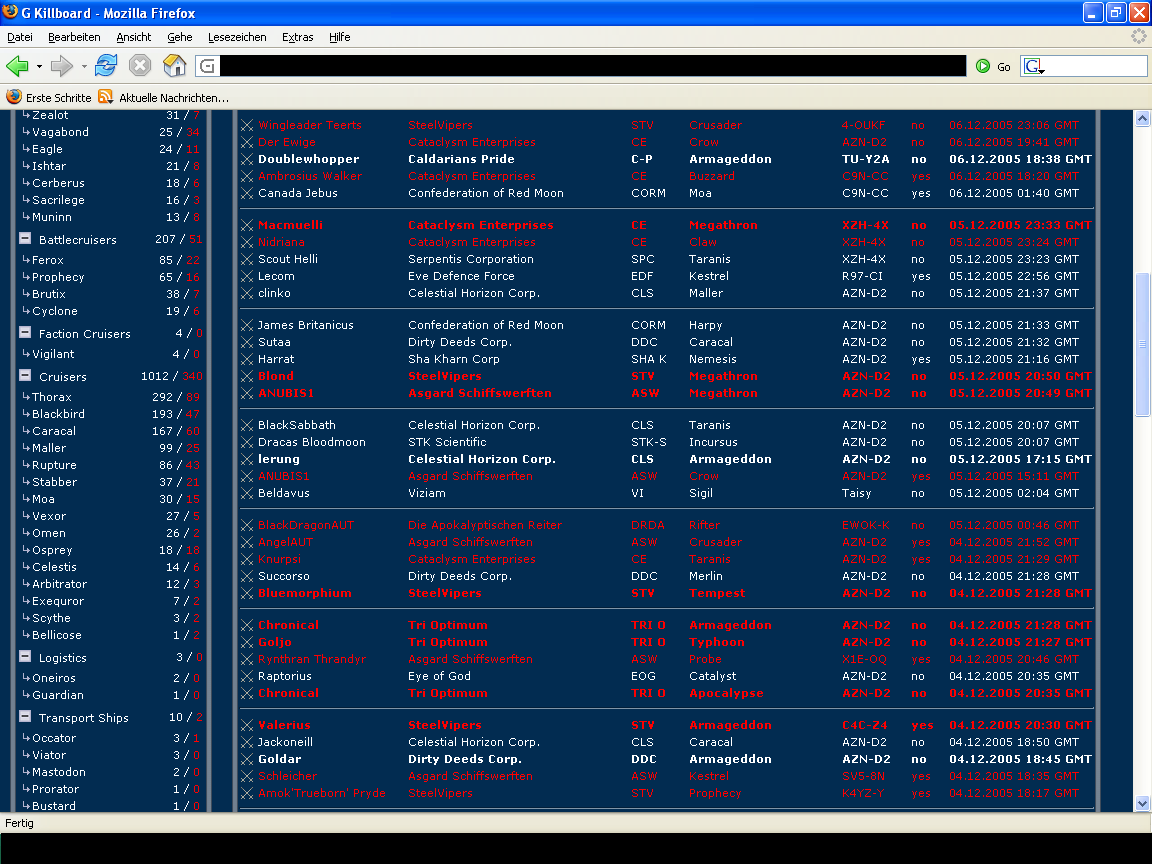Click the Stop loading icon
Image resolution: width=1152 pixels, height=864 pixels.
[x=140, y=66]
